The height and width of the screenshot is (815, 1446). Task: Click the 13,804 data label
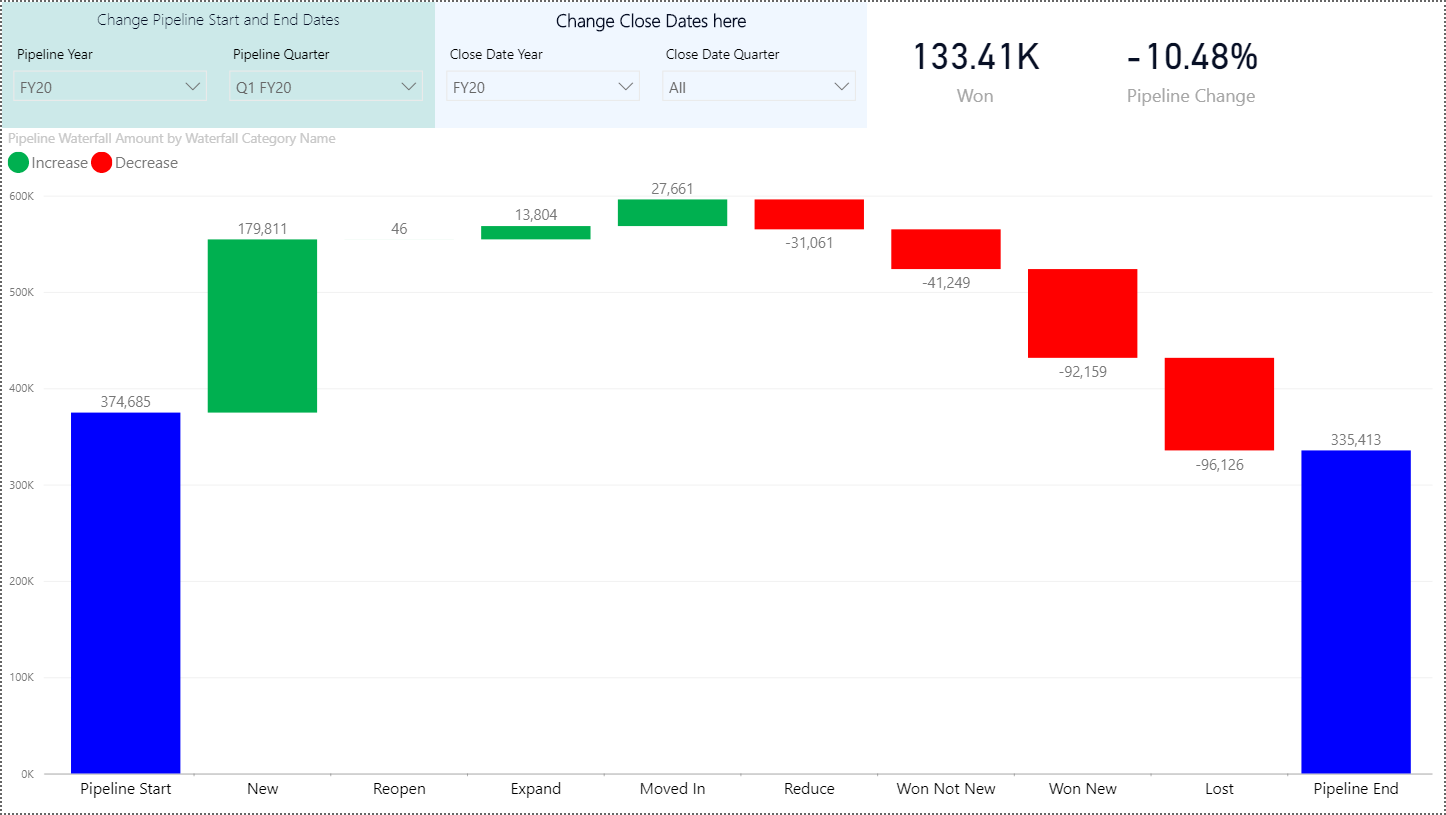coord(536,215)
